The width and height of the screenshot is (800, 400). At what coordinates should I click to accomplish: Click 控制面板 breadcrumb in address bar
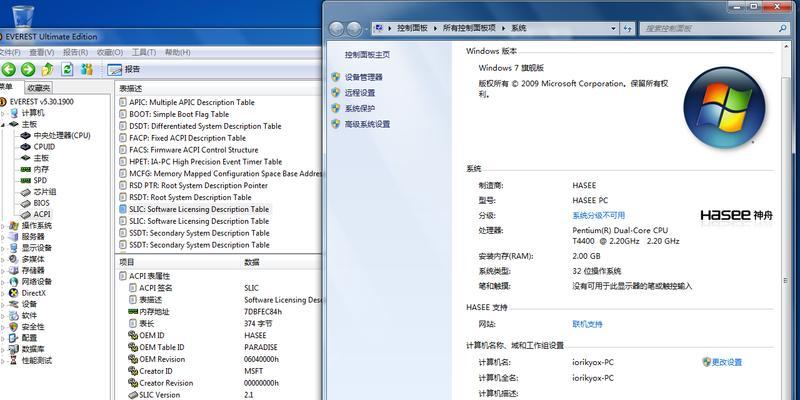pos(412,29)
